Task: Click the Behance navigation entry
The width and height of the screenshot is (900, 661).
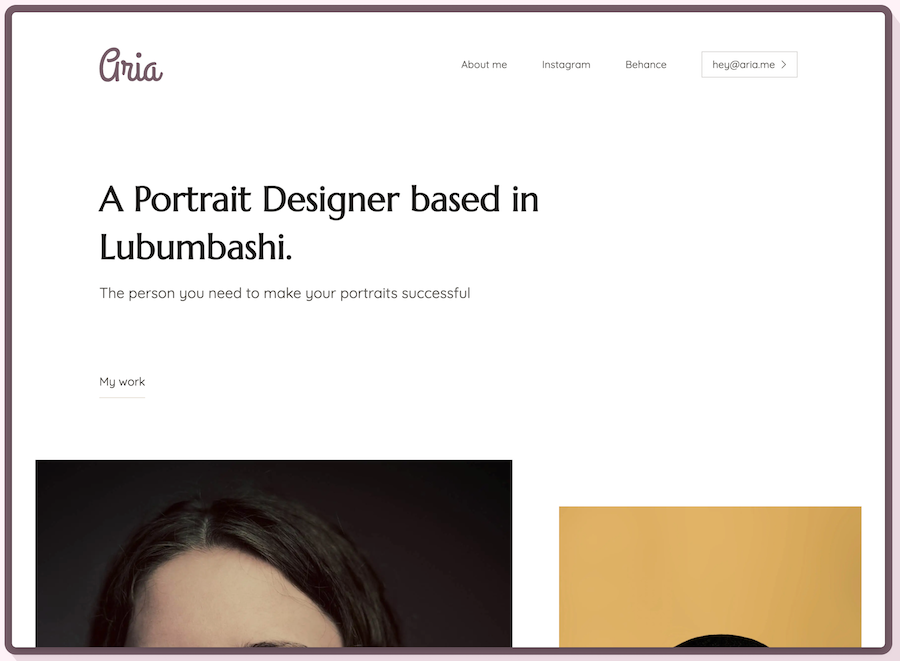Action: point(645,64)
